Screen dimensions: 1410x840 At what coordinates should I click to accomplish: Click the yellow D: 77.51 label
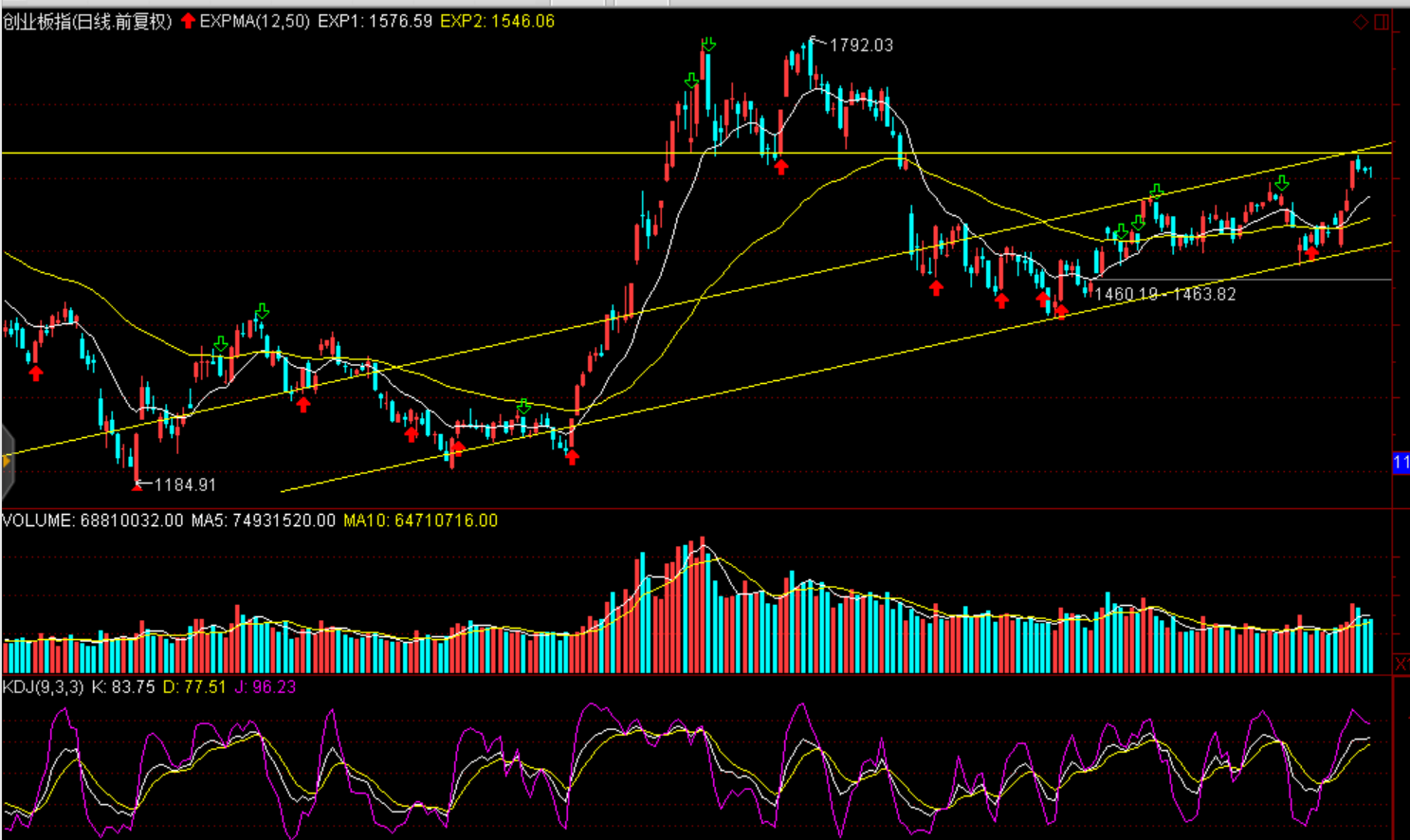click(x=194, y=686)
